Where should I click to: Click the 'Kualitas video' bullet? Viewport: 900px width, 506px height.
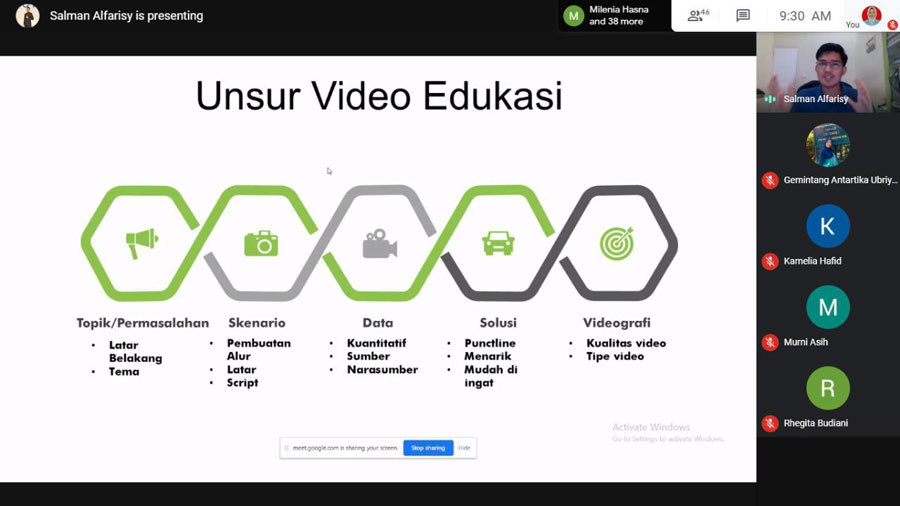coord(626,343)
